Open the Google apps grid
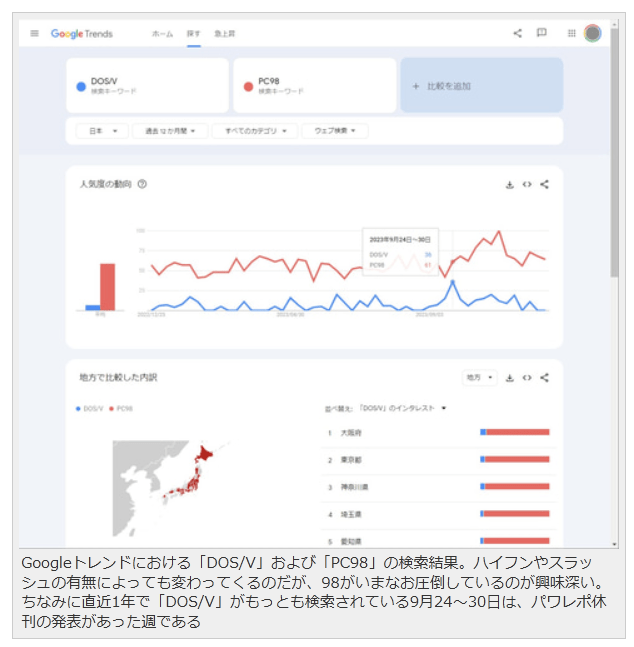The image size is (634, 647). (x=571, y=33)
